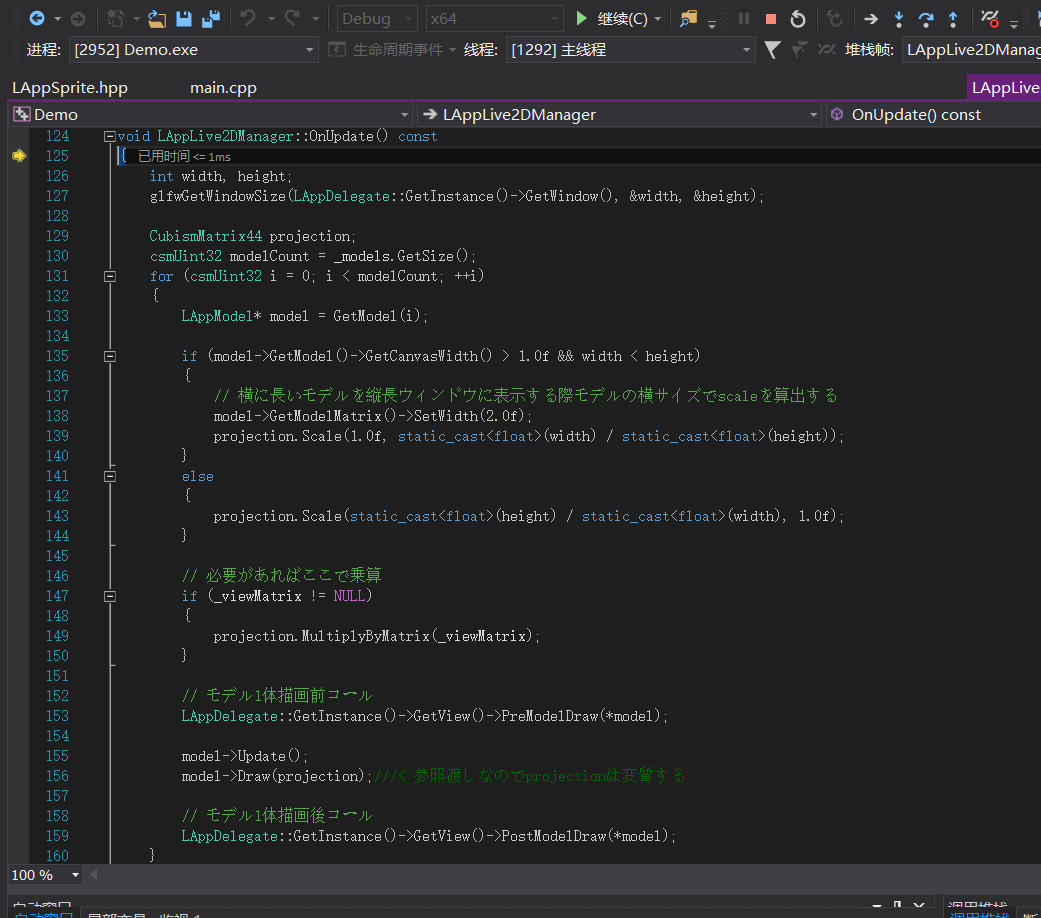Click the Navigate Backward arrow icon

[x=37, y=18]
